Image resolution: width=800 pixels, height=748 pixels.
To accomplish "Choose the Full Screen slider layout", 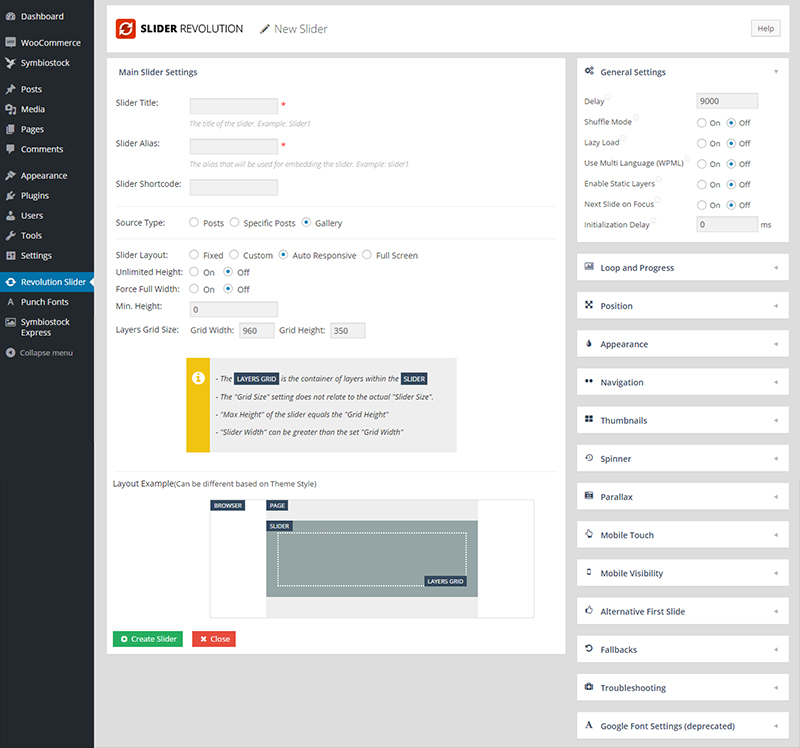I will (367, 254).
